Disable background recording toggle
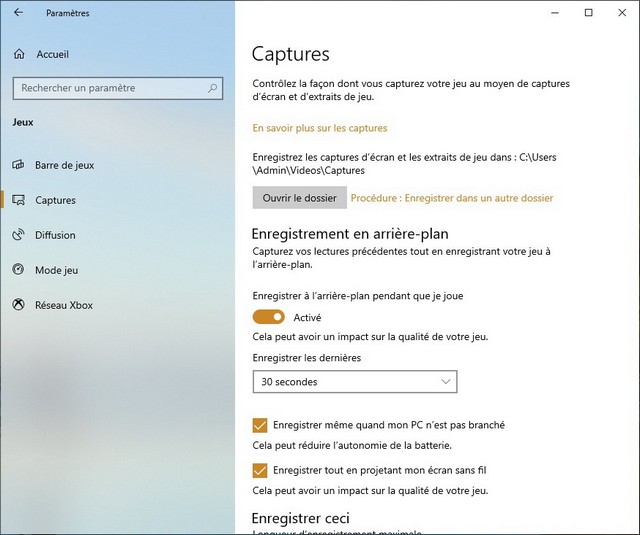Image resolution: width=640 pixels, height=535 pixels. (x=269, y=317)
